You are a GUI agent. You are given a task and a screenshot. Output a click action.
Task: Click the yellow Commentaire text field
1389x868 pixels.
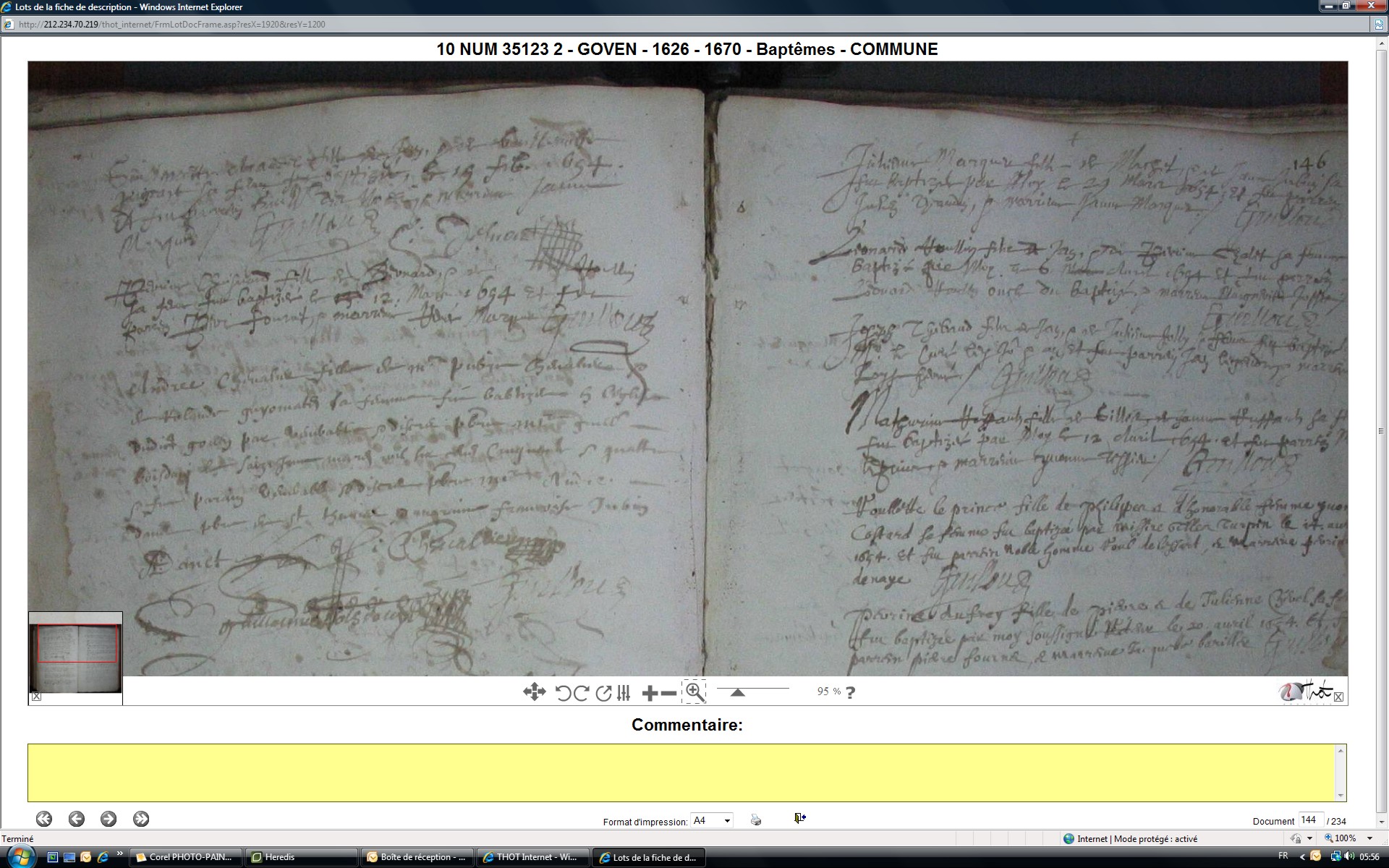pyautogui.click(x=680, y=772)
